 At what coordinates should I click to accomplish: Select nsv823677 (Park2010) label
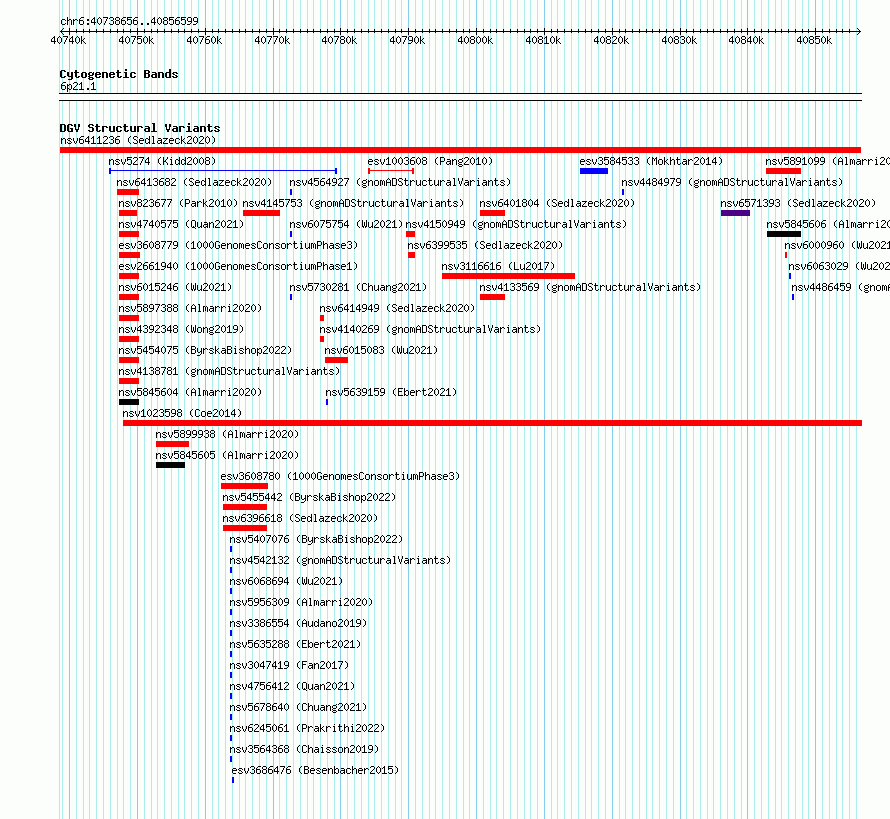click(178, 203)
